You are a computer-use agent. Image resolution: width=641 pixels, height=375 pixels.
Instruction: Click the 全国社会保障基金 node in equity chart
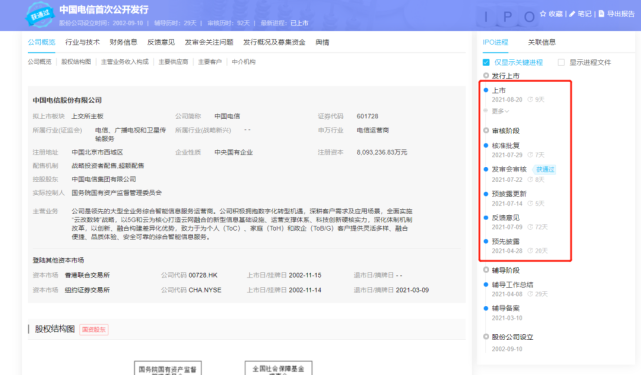[278, 368]
